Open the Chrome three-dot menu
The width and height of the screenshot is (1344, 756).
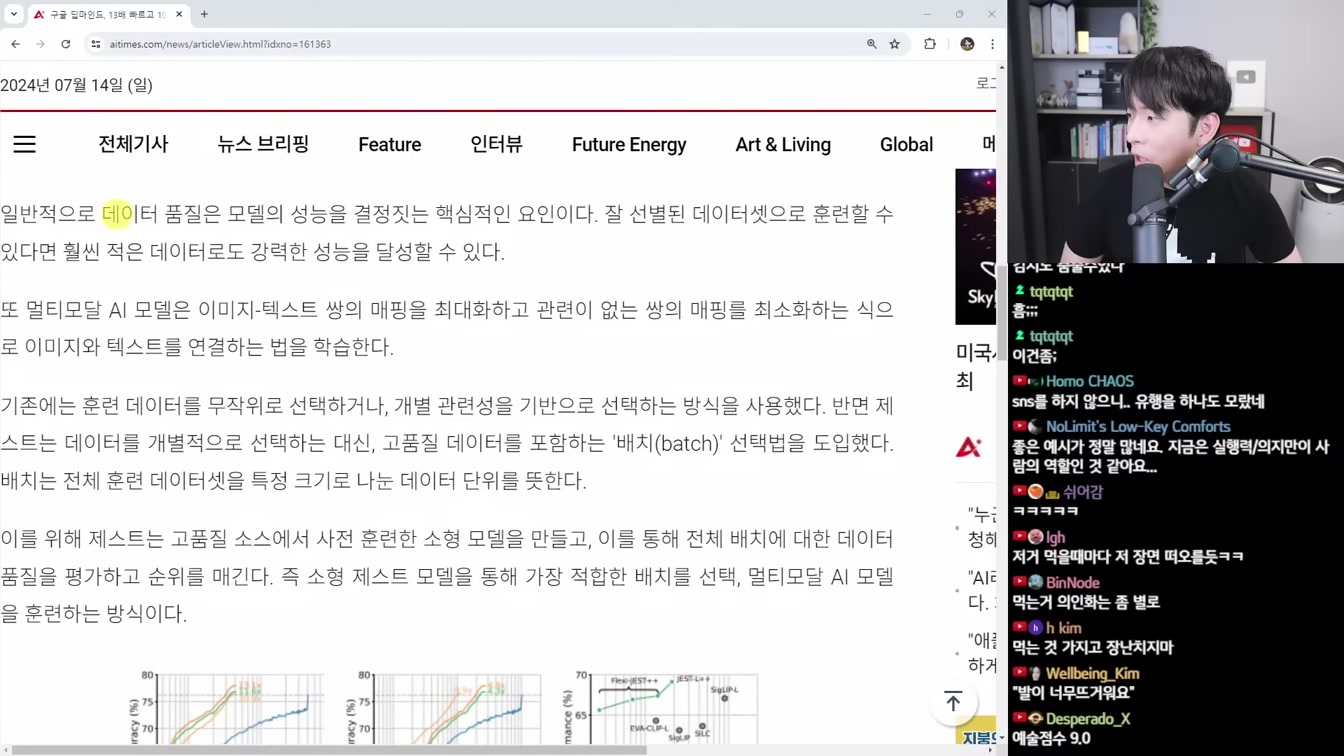[x=992, y=44]
